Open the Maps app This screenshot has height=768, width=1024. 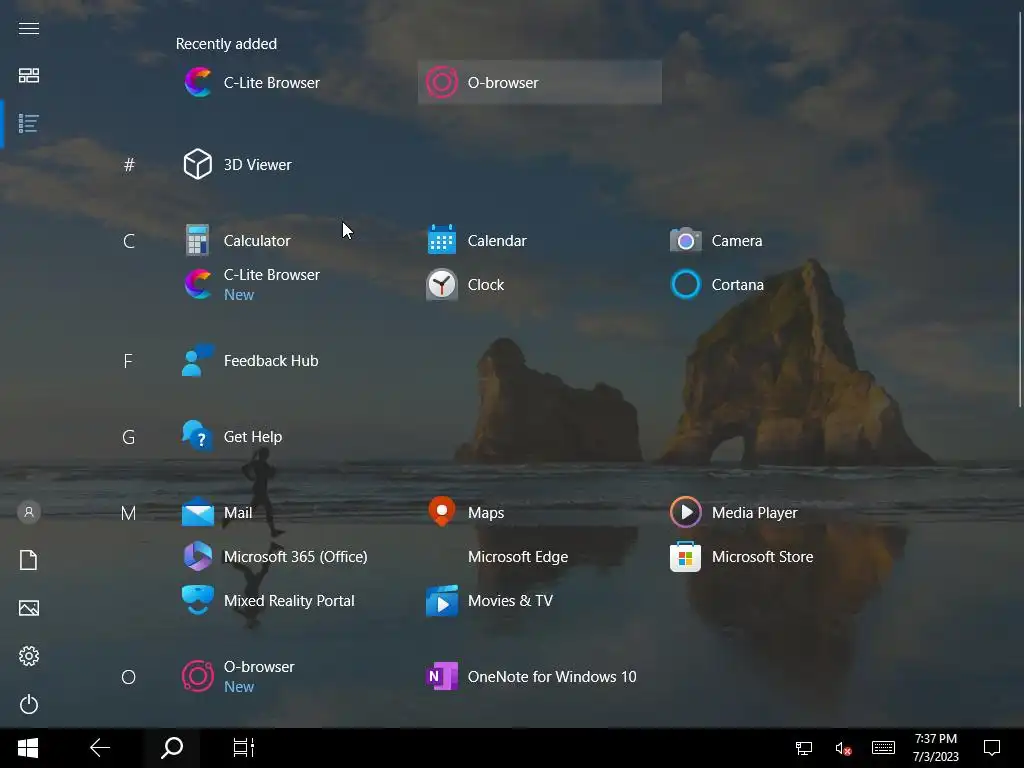pos(539,513)
